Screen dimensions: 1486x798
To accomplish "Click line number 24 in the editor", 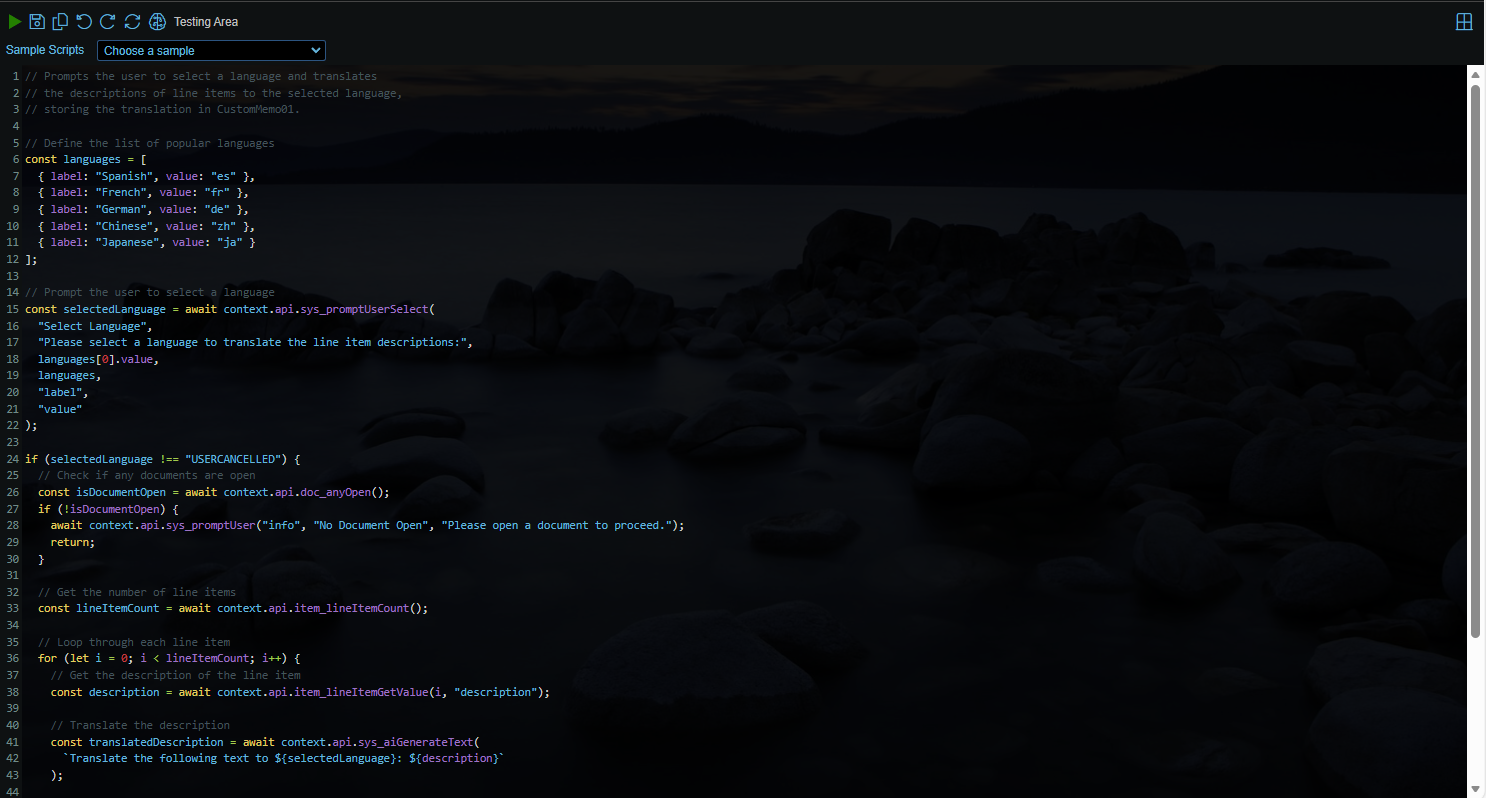I will [12, 458].
